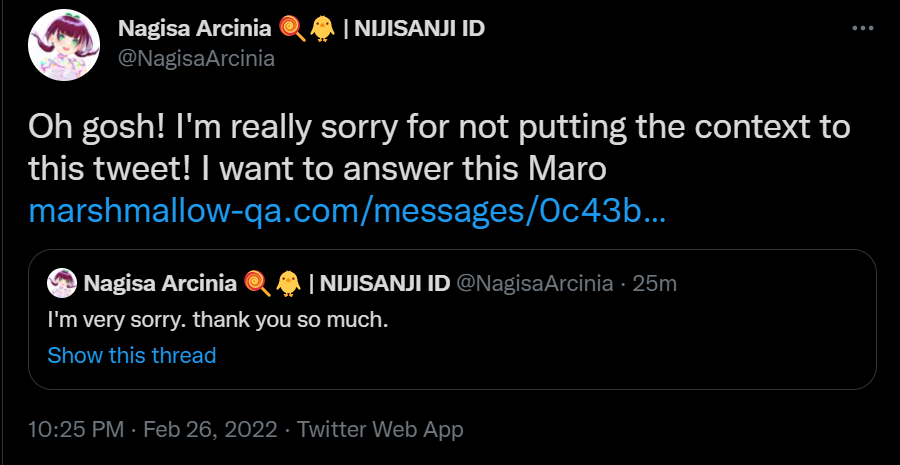Click the quoted tweet's bold Nagisa Arcinia name
The height and width of the screenshot is (465, 900).
(x=161, y=283)
